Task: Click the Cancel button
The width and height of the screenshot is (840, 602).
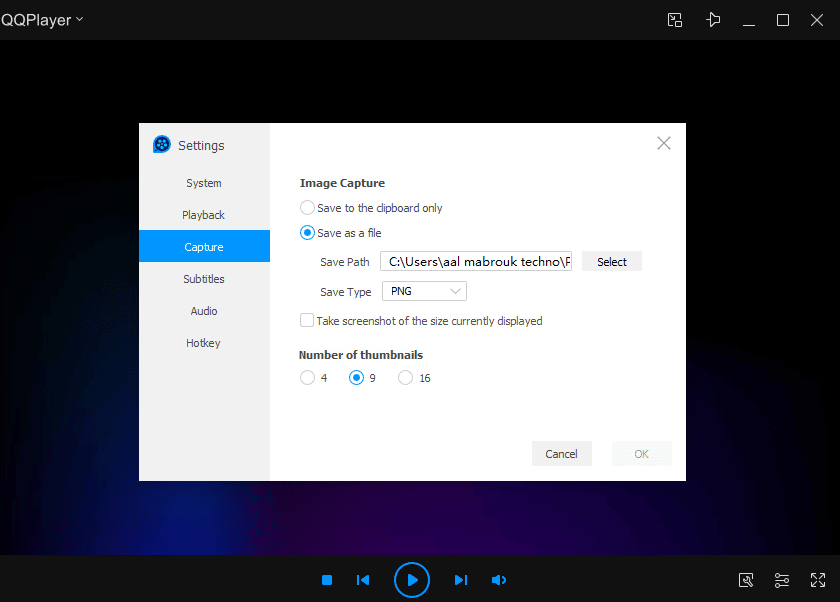Action: 561,454
